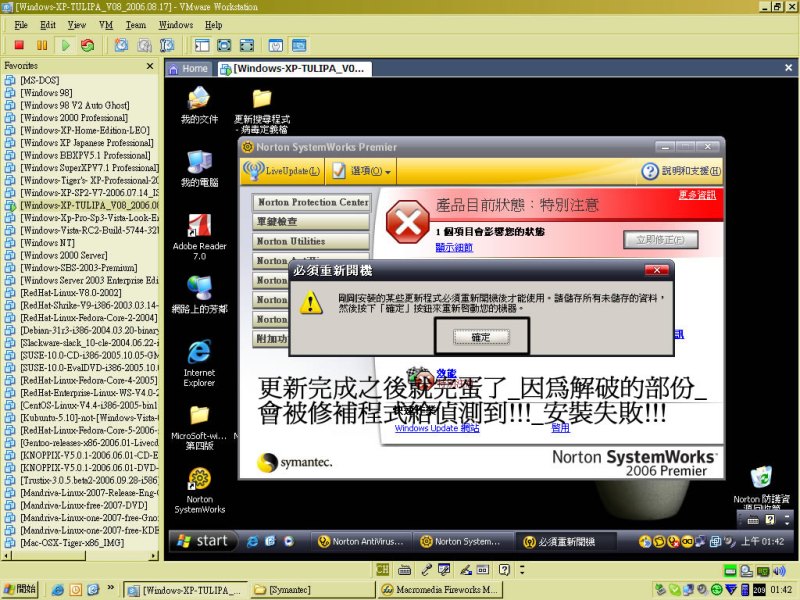
Task: Click the green Power On play icon
Action: tap(65, 45)
